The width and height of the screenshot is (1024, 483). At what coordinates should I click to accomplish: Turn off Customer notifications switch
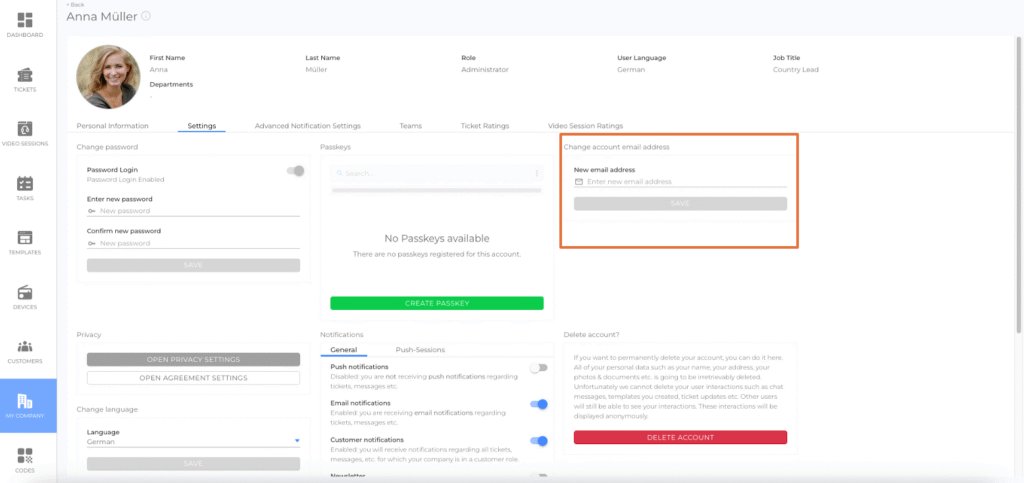[539, 440]
